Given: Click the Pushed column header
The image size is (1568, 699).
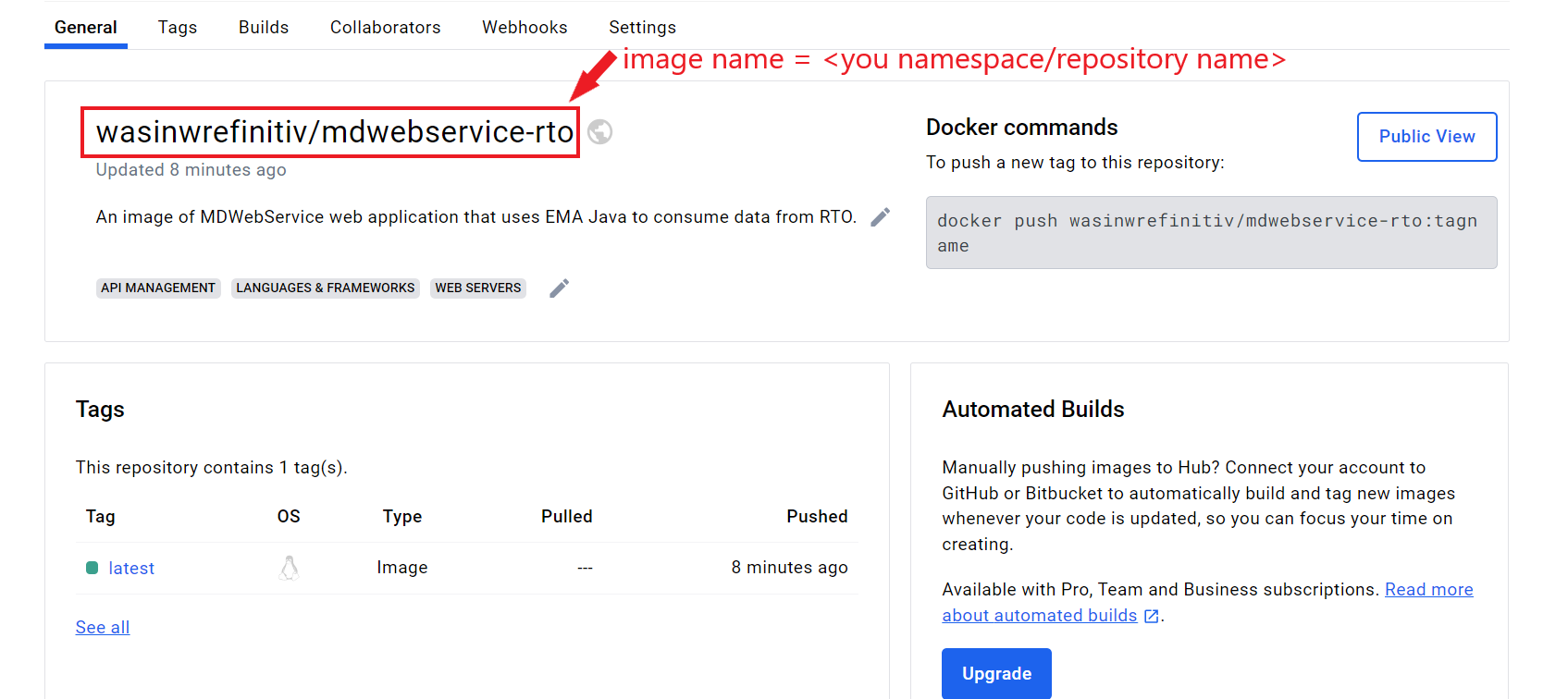Looking at the screenshot, I should coord(817,517).
